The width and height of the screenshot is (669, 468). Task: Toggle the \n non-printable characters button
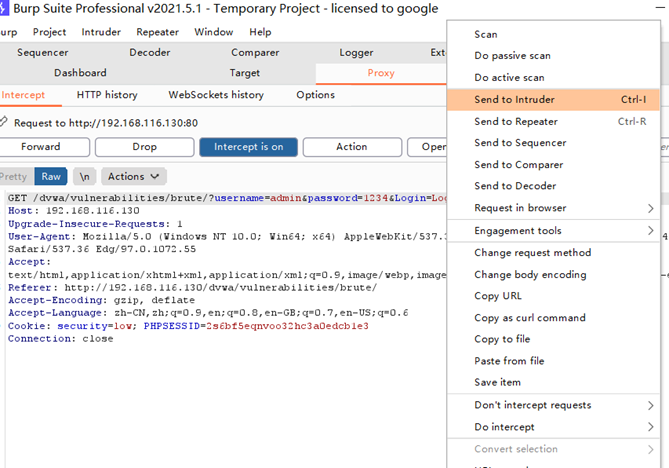pyautogui.click(x=84, y=177)
